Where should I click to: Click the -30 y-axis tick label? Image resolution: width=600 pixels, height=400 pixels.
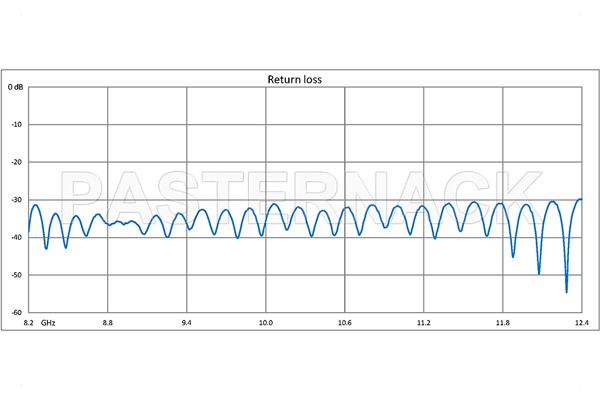[x=17, y=200]
